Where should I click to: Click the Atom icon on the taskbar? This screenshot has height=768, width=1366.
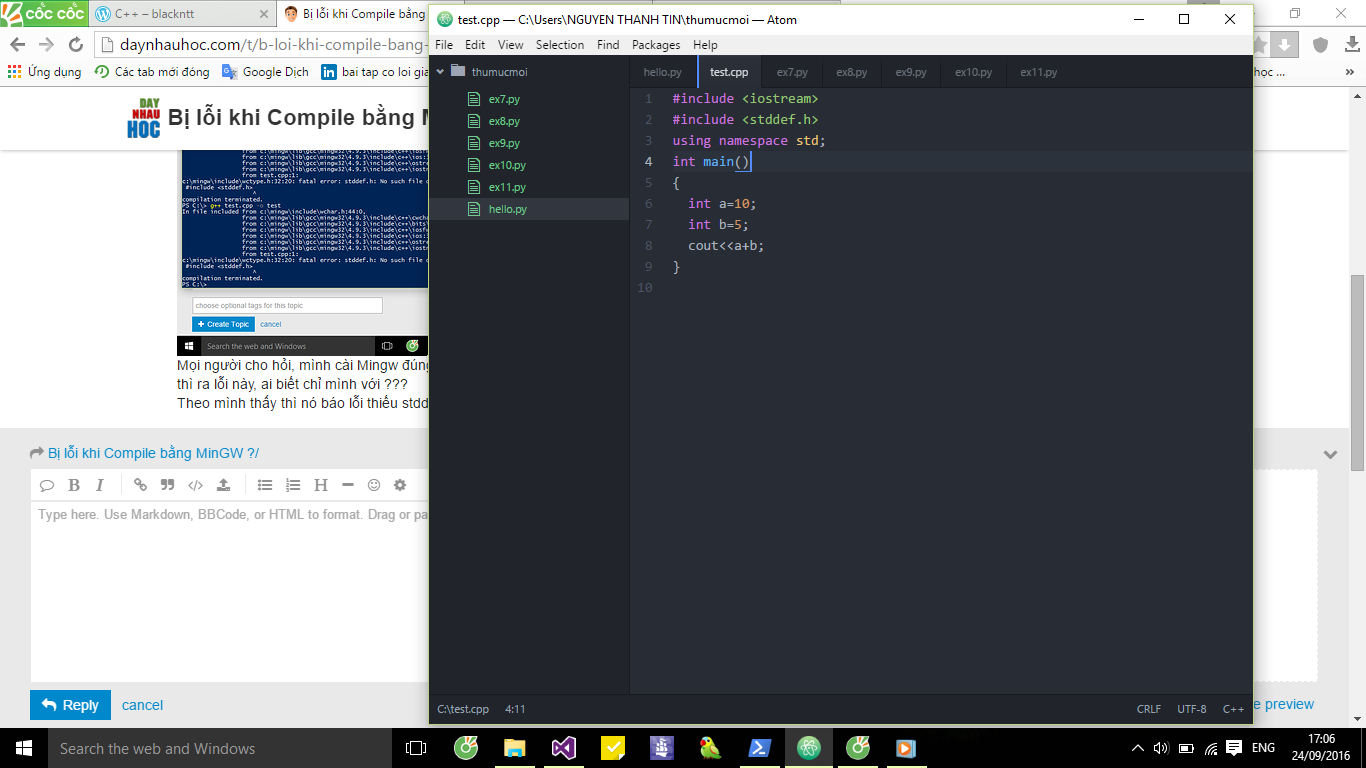pos(809,748)
